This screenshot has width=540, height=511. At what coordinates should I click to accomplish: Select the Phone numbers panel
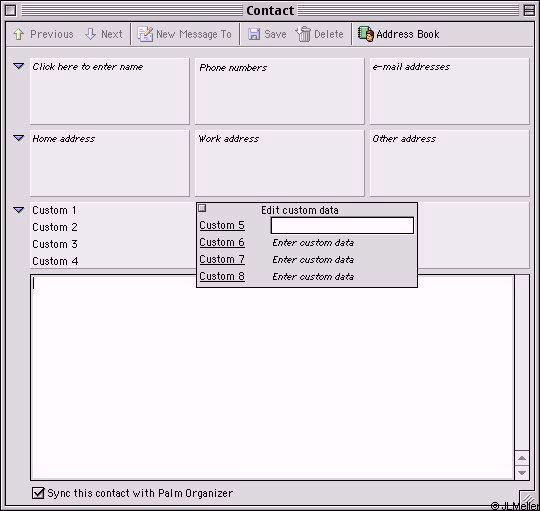[279, 91]
